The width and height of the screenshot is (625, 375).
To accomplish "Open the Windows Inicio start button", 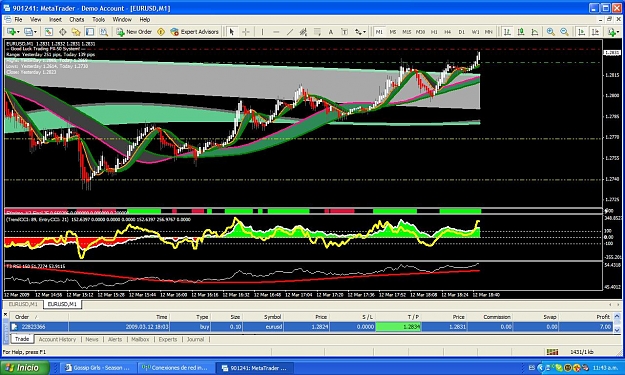I will point(25,367).
